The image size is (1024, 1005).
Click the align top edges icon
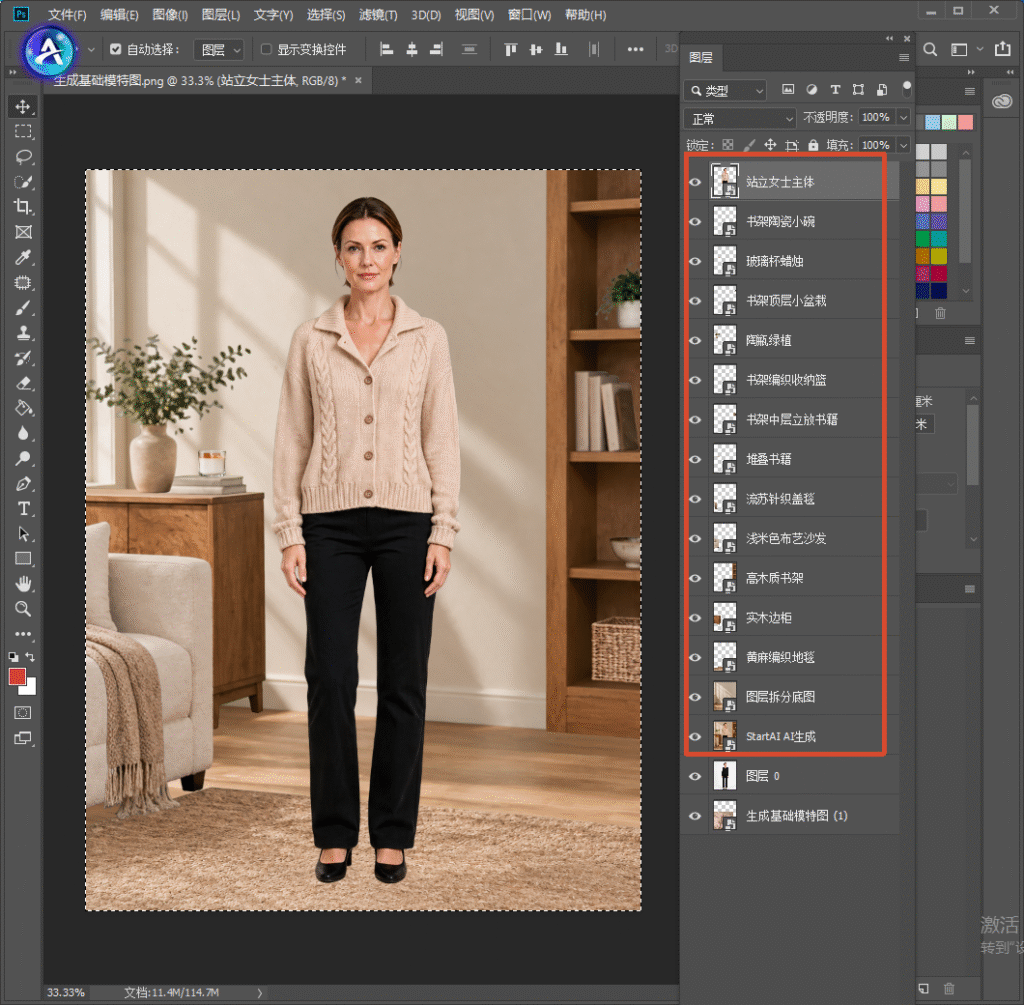(511, 49)
